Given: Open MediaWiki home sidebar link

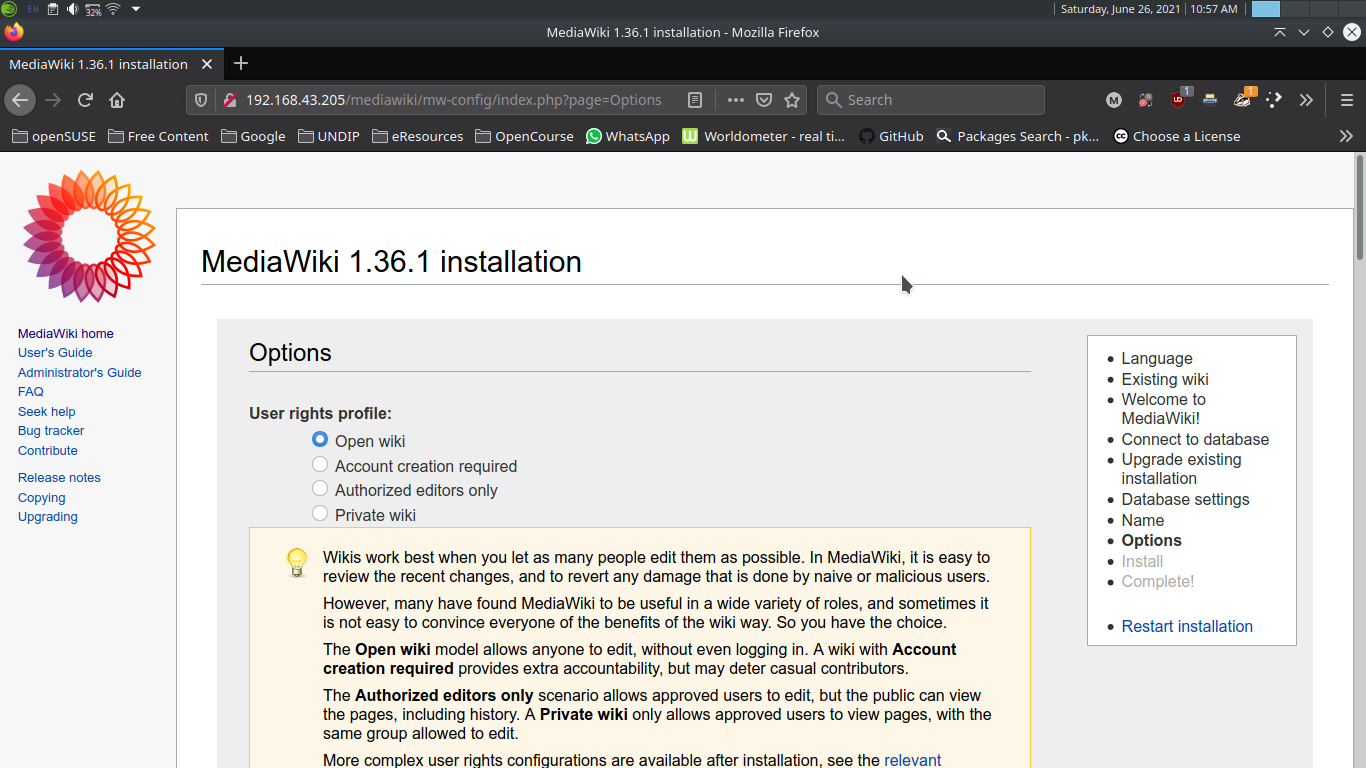Looking at the screenshot, I should click(x=66, y=334).
